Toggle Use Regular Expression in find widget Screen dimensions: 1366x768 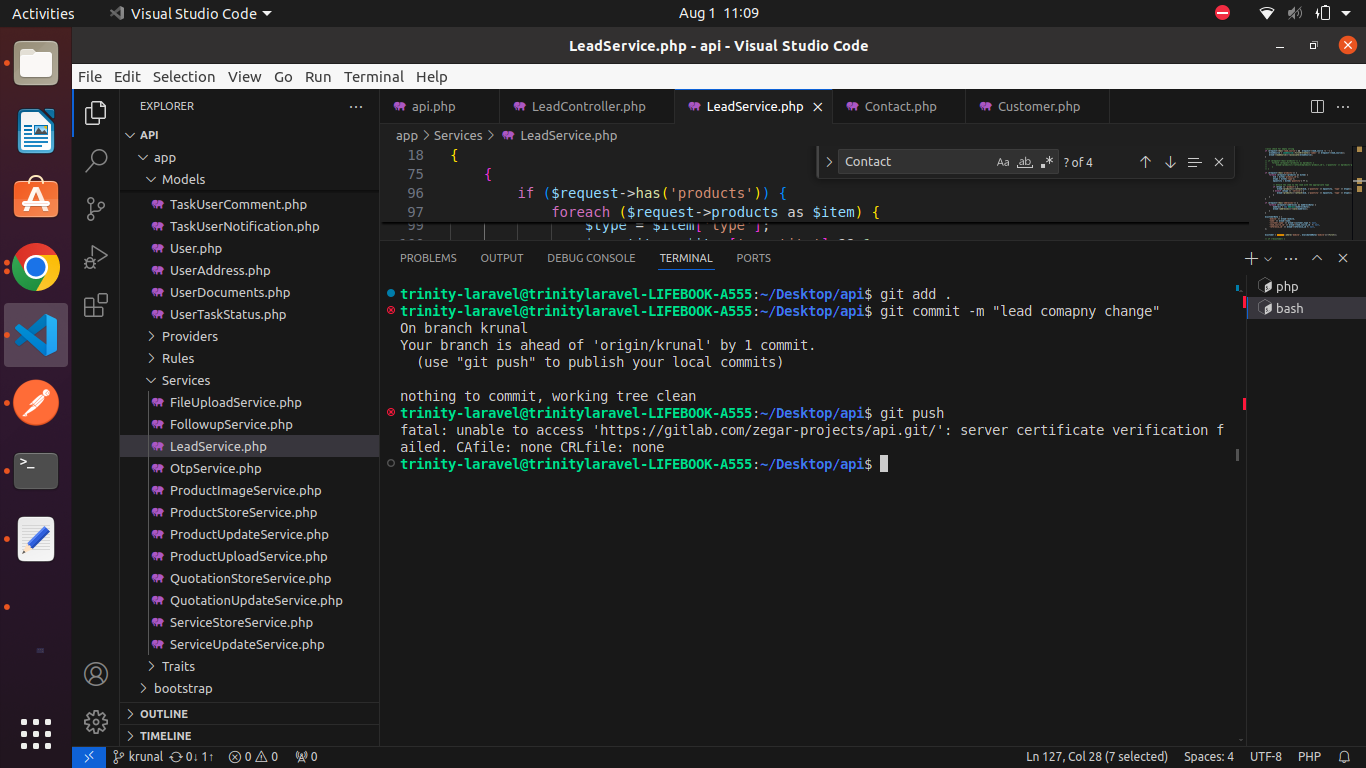pos(1047,162)
